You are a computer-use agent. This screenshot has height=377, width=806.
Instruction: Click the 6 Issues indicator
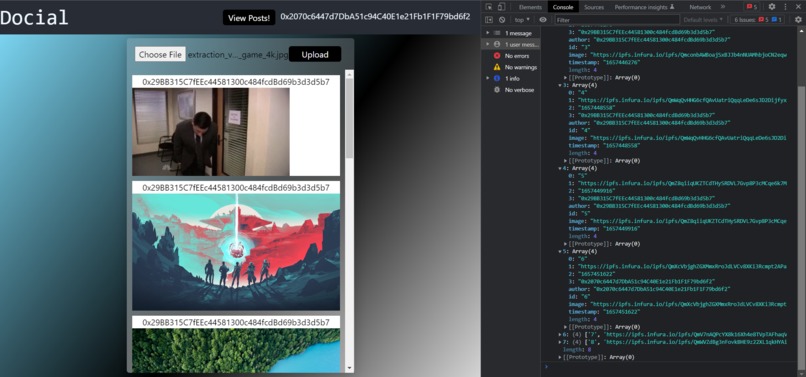(x=758, y=20)
